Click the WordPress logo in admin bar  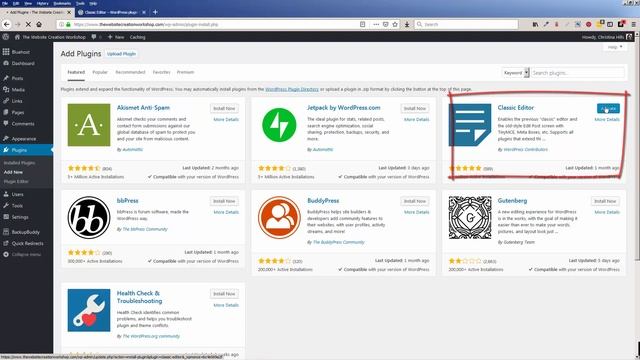pos(6,37)
